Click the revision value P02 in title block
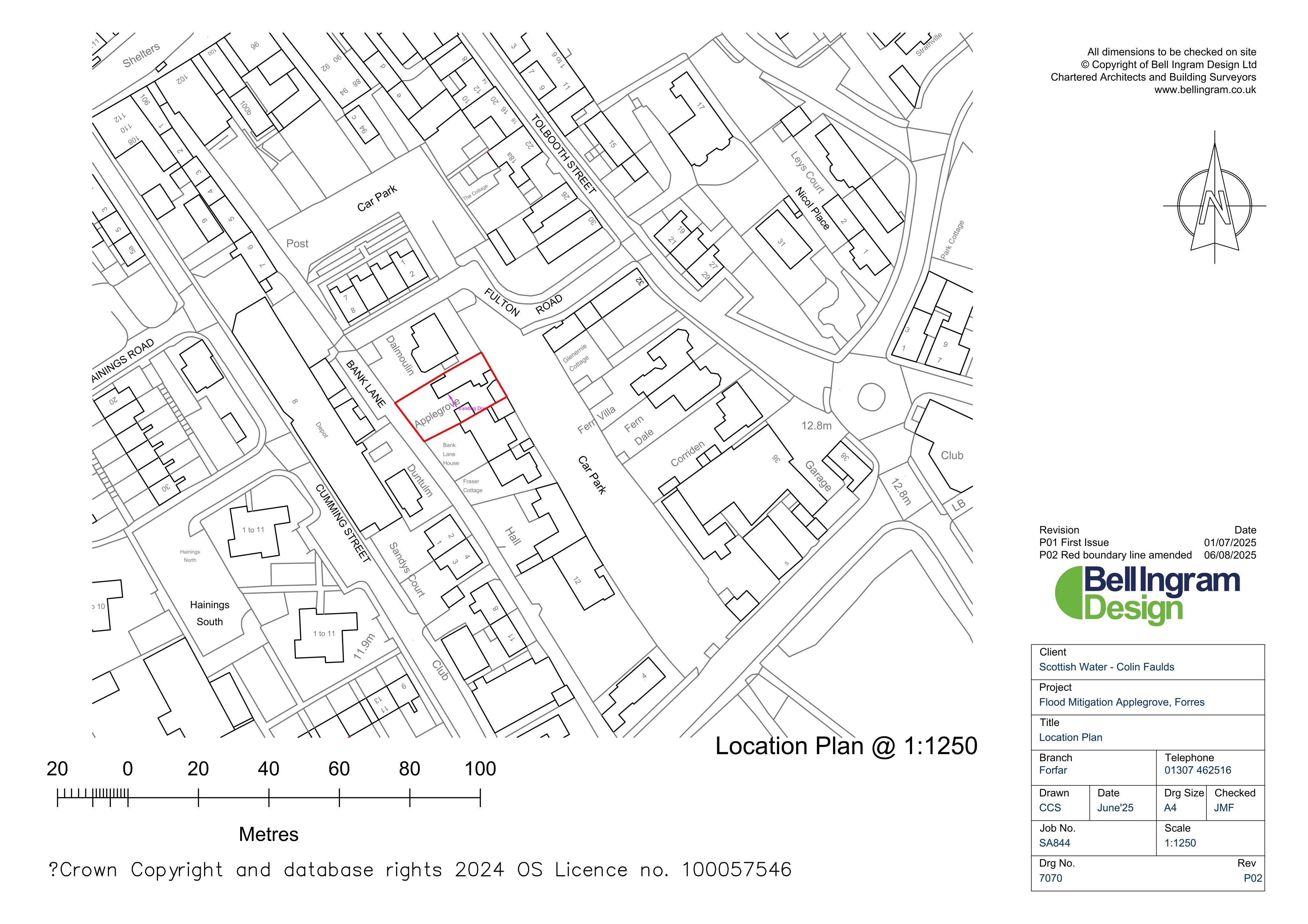 coord(1253,878)
